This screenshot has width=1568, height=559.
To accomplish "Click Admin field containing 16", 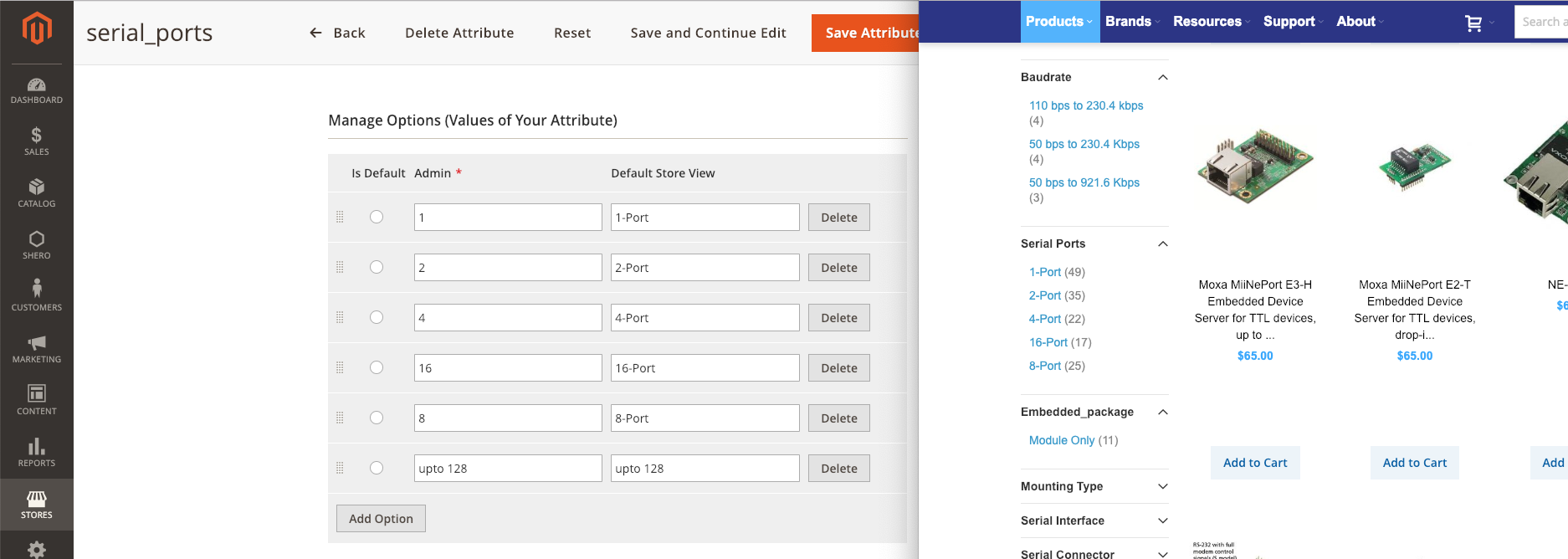I will click(x=508, y=367).
